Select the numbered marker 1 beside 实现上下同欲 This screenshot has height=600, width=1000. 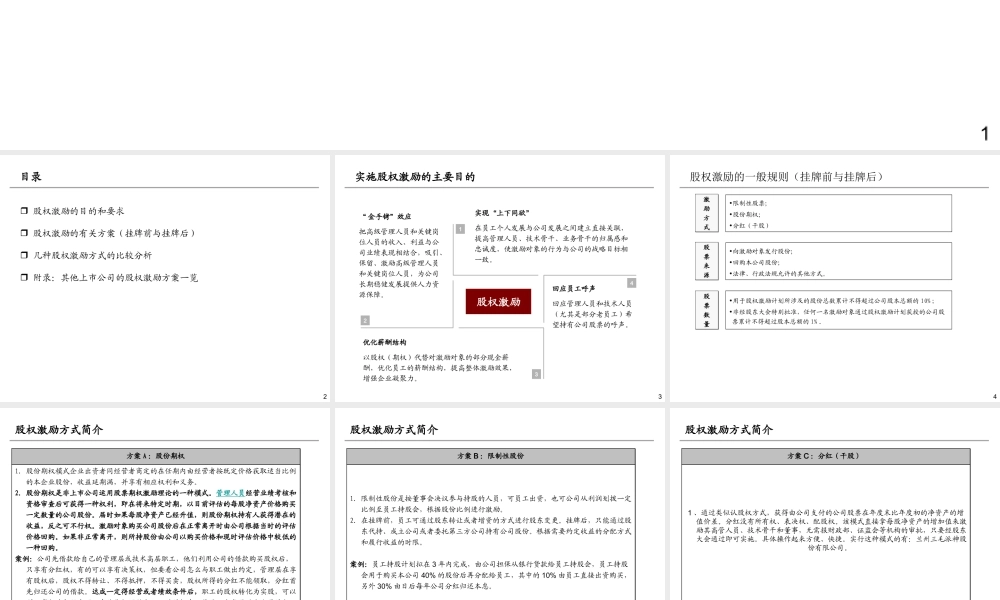coord(460,227)
